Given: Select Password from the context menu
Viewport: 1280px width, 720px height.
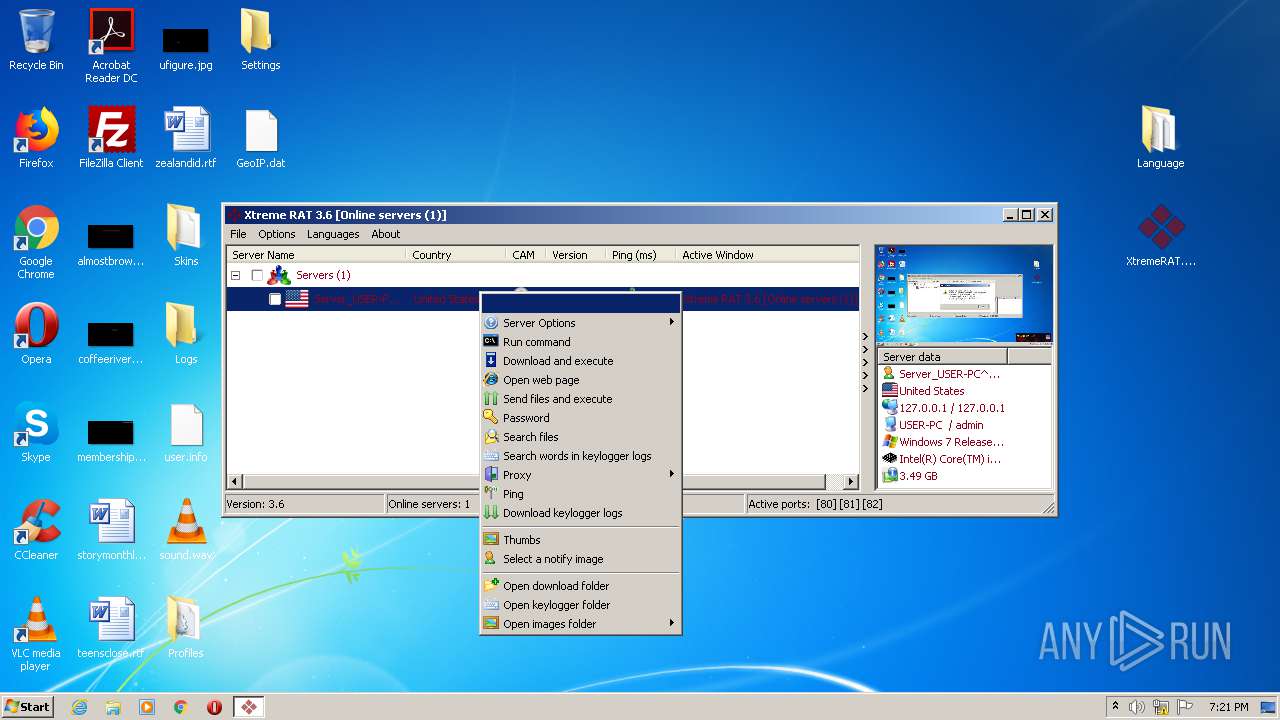Looking at the screenshot, I should tap(580, 418).
